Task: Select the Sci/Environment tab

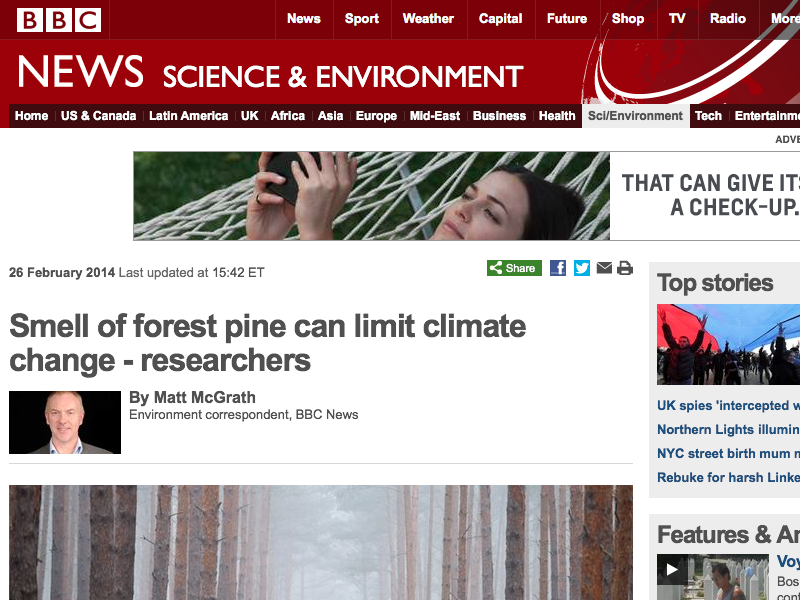Action: coord(635,116)
